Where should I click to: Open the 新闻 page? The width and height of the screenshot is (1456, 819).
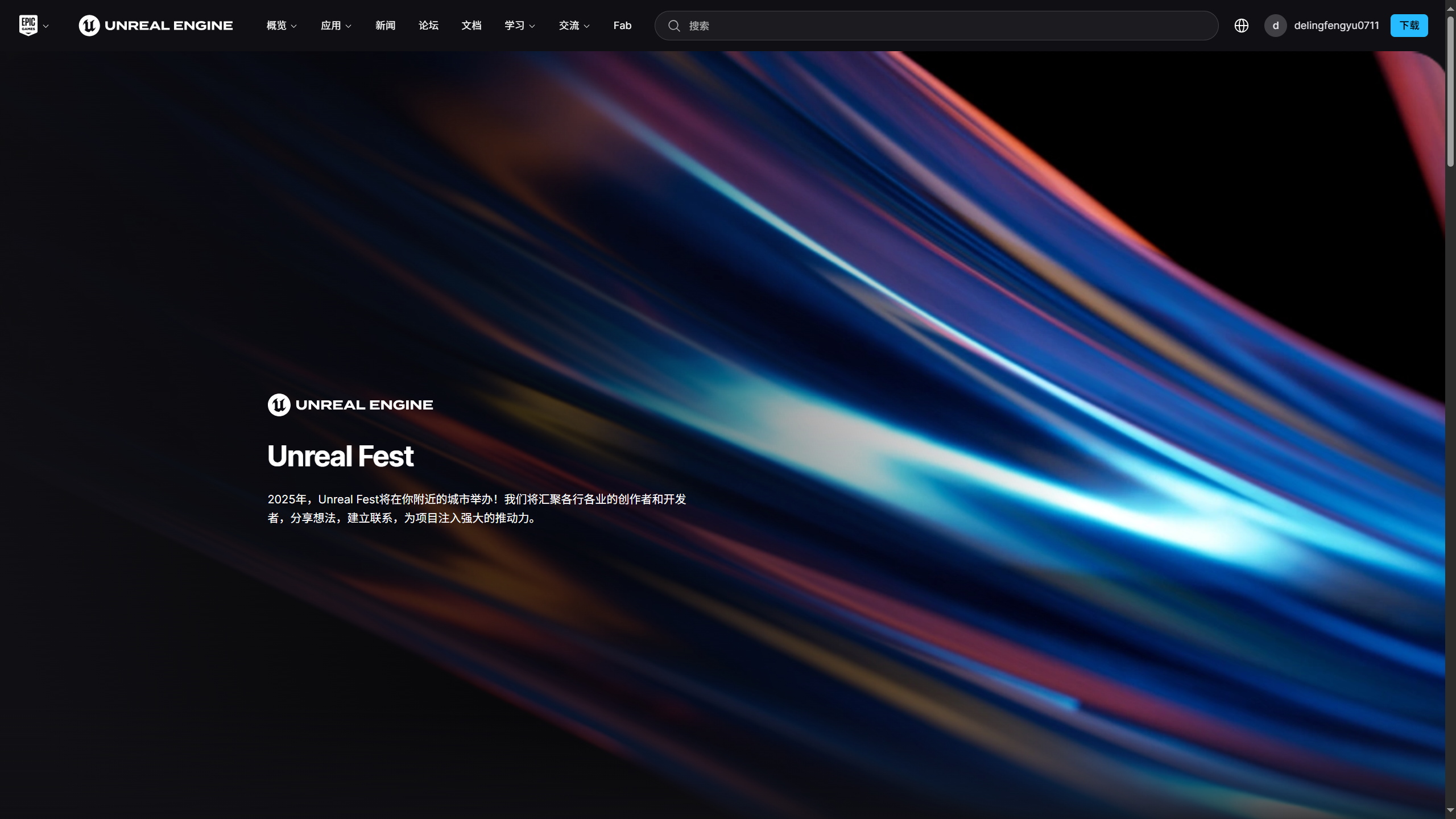click(x=385, y=26)
